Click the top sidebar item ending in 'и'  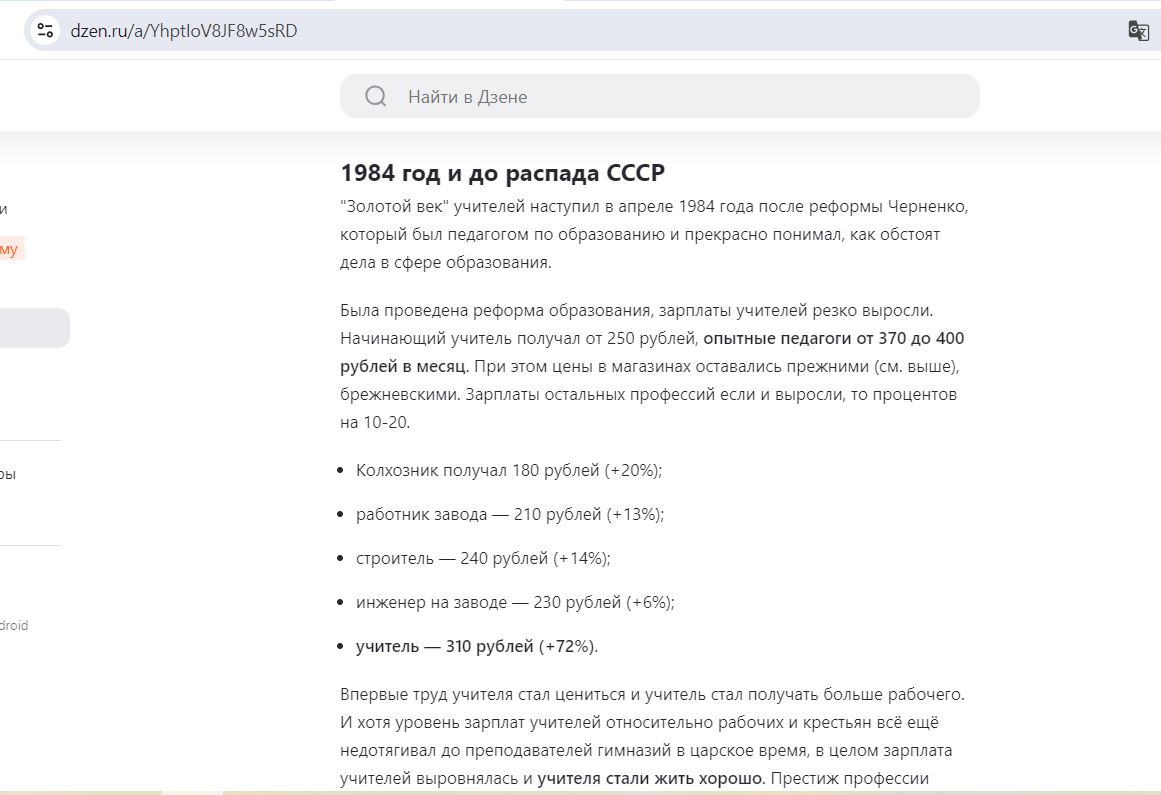coord(4,209)
